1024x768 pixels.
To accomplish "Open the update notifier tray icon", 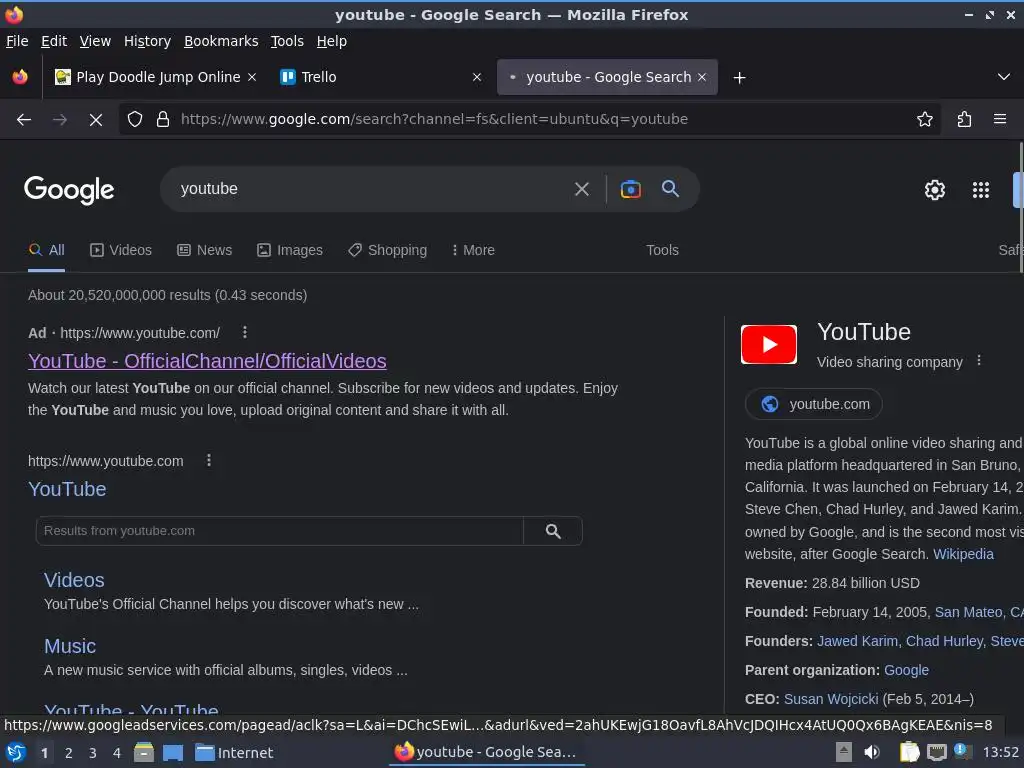I will [962, 751].
